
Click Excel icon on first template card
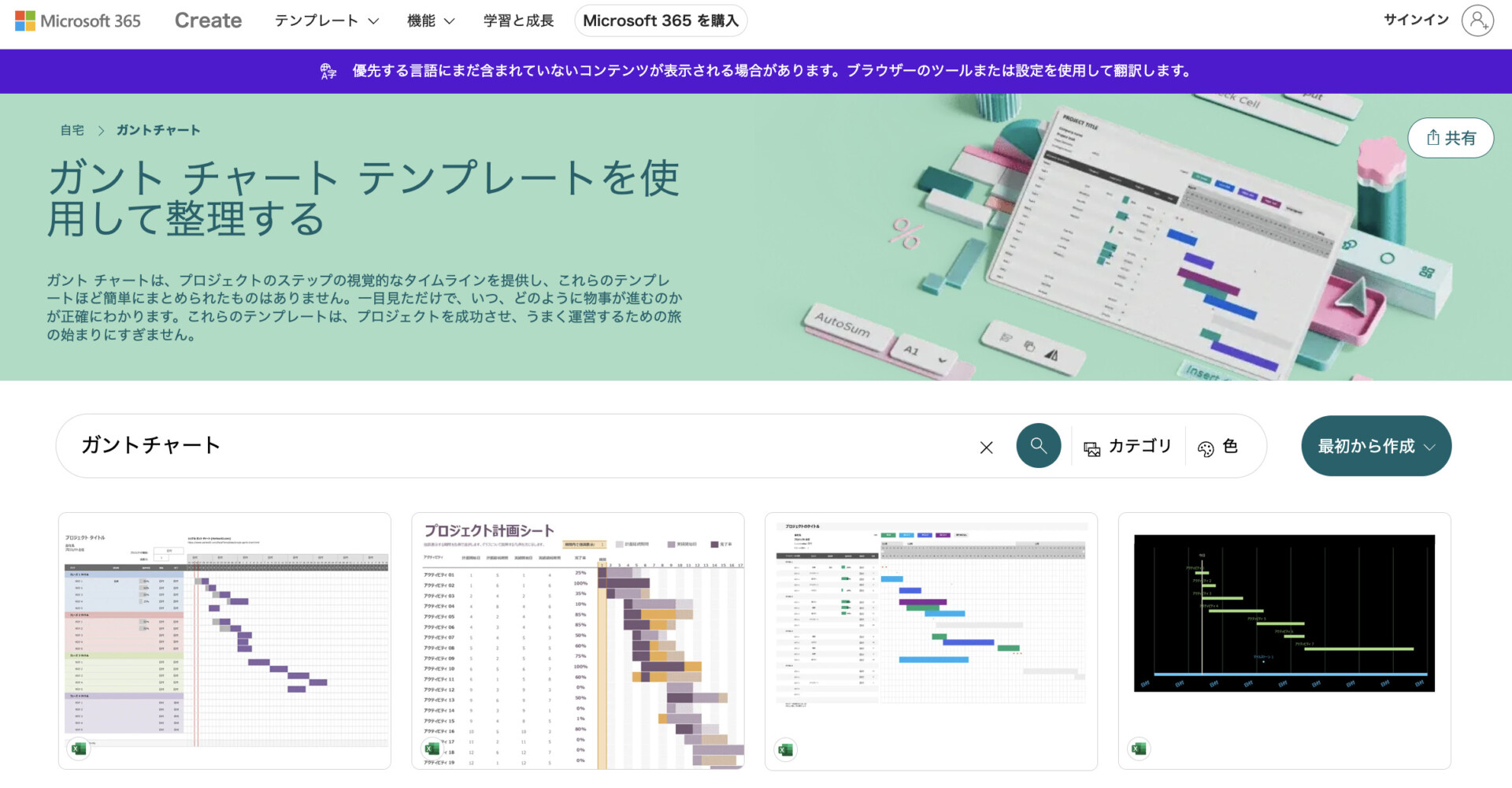pos(78,749)
